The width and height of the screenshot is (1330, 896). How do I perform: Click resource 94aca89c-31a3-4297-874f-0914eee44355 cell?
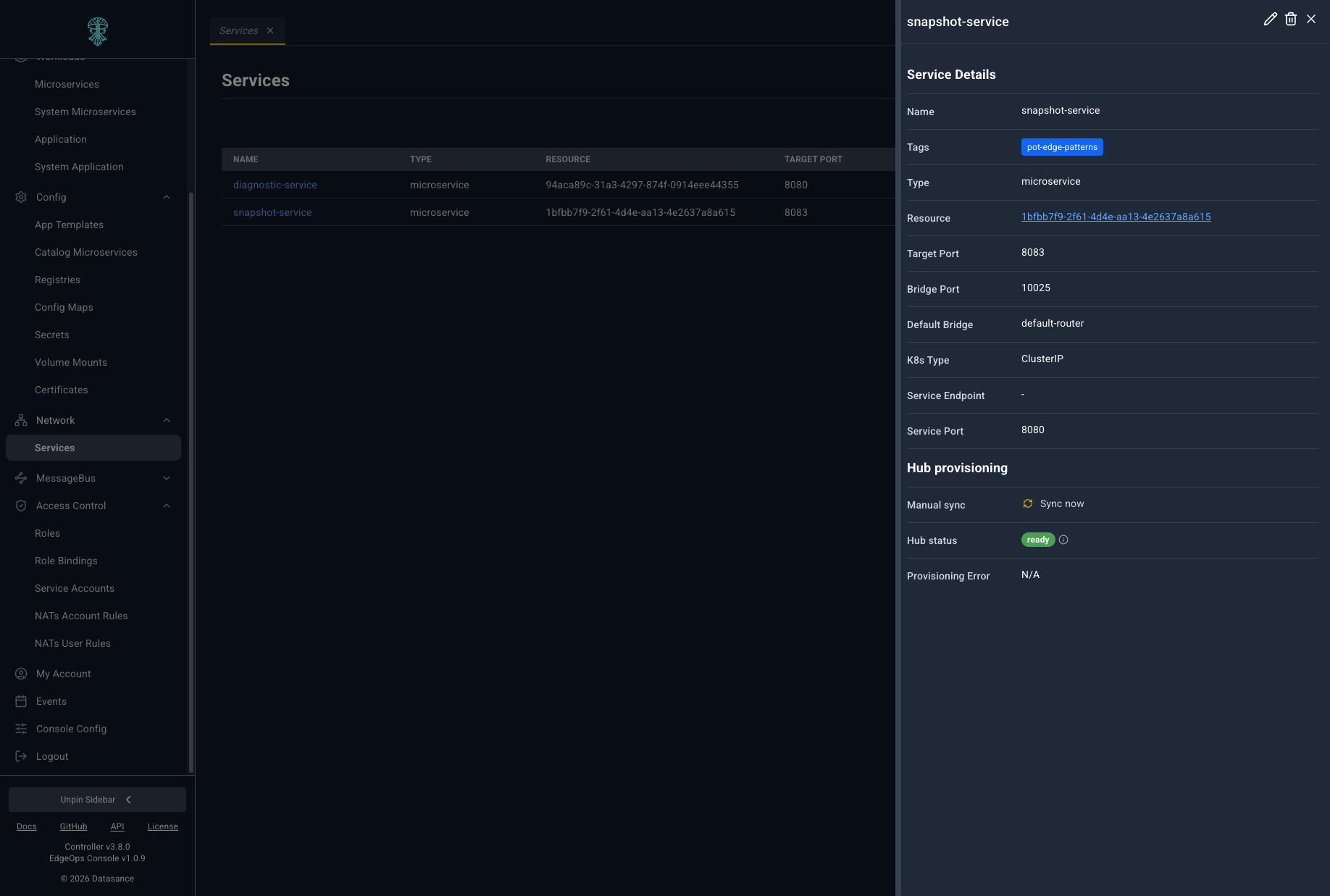point(643,185)
